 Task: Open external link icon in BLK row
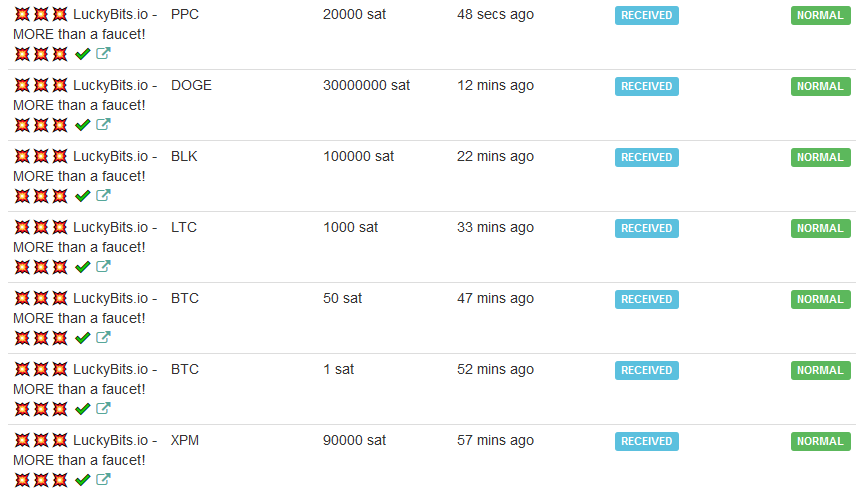103,195
